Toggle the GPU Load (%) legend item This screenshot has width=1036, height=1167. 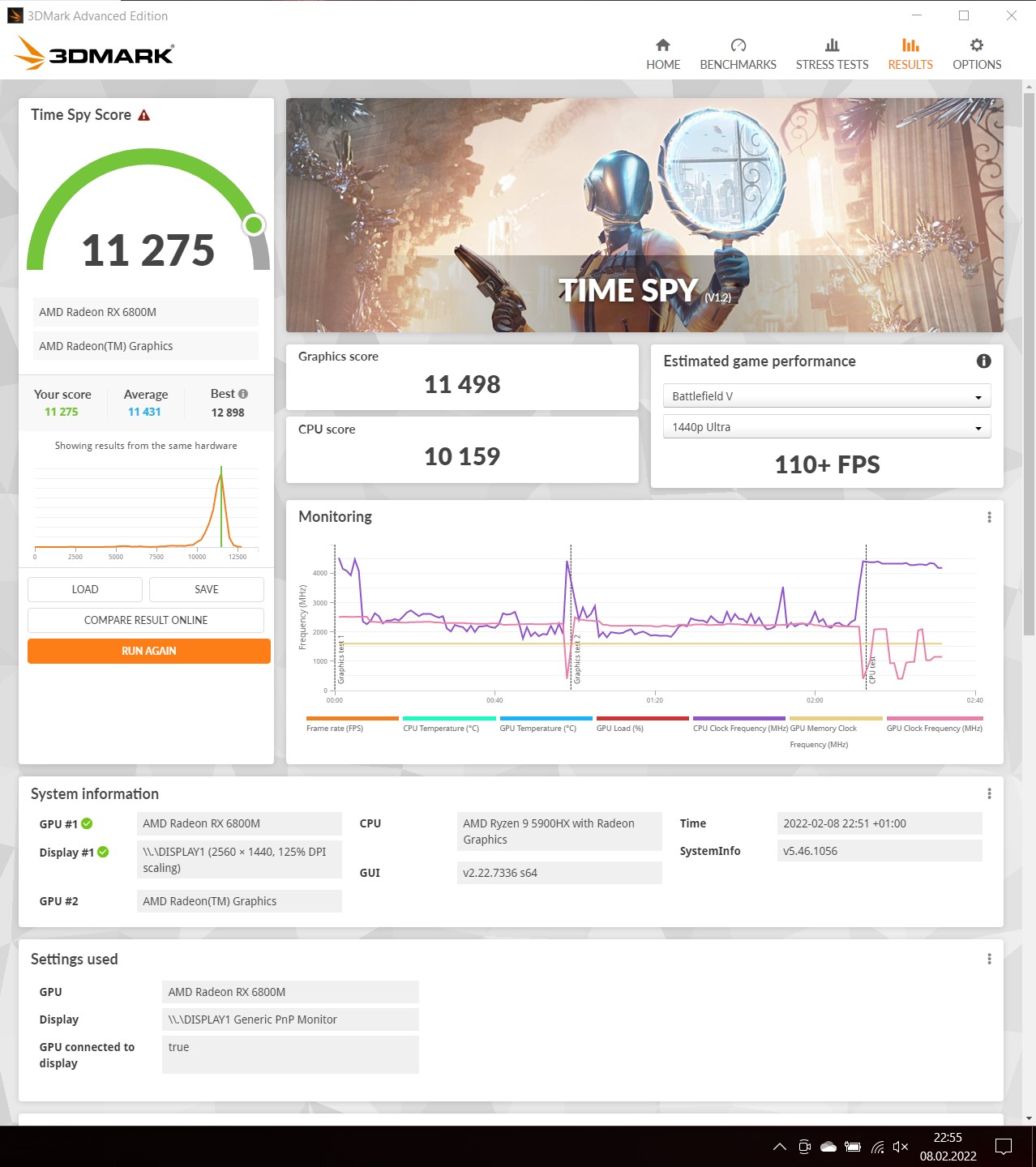pyautogui.click(x=642, y=724)
